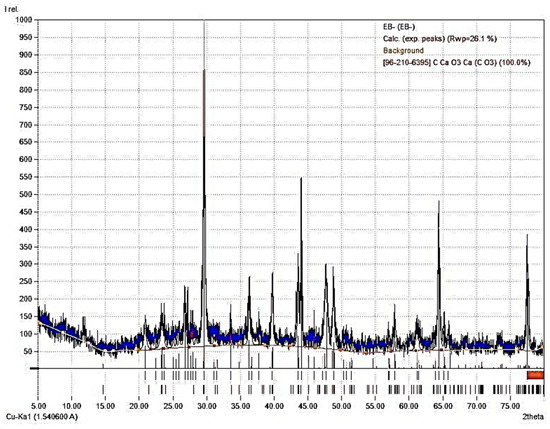
Task: Click the peak top near 64.5 degrees
Action: 438,202
